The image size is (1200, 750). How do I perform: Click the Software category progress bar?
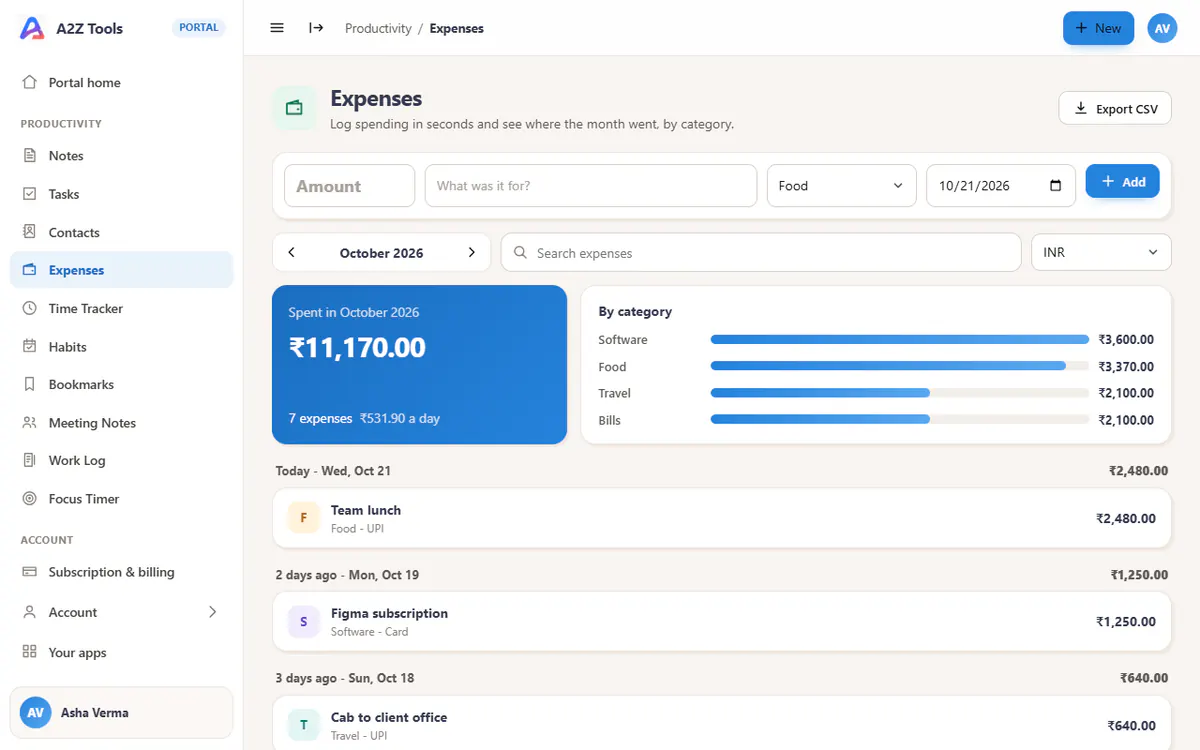(899, 340)
